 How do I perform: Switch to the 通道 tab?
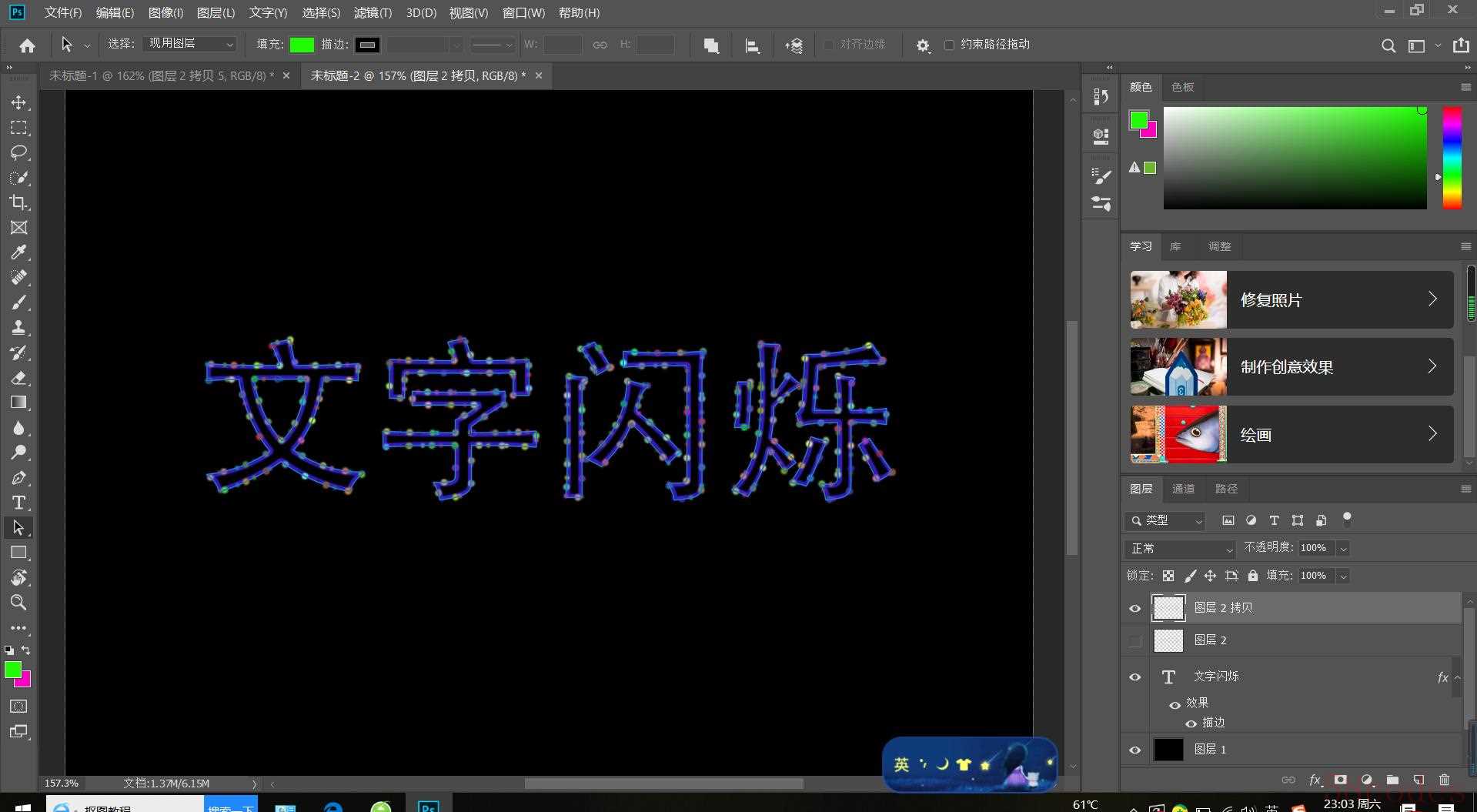(x=1183, y=489)
